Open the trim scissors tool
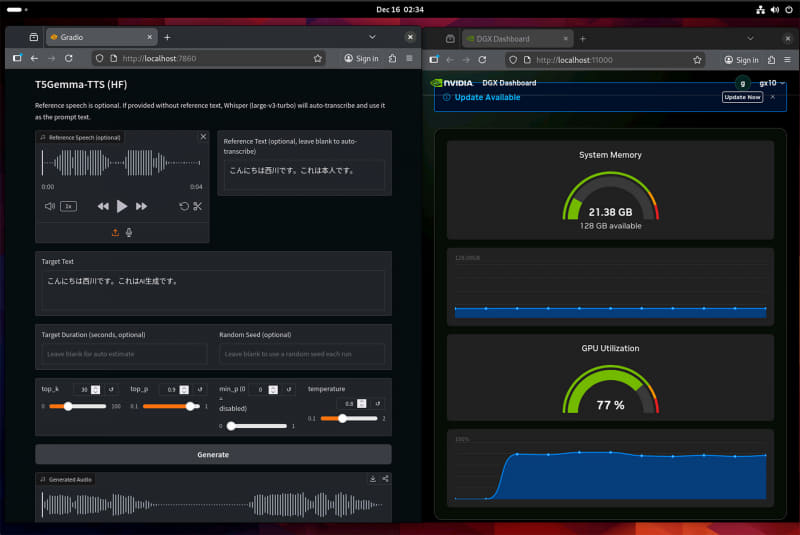The height and width of the screenshot is (535, 800). click(x=197, y=206)
